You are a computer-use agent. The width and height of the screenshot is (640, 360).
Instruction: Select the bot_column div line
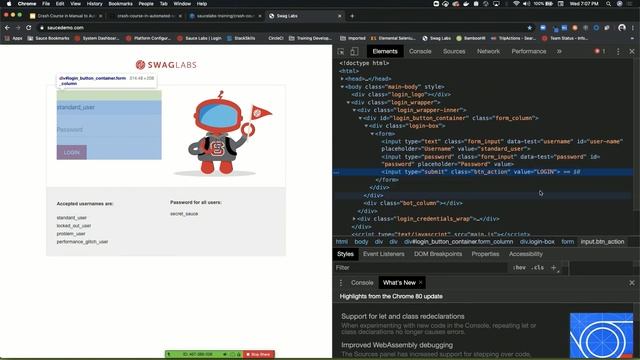tap(413, 203)
